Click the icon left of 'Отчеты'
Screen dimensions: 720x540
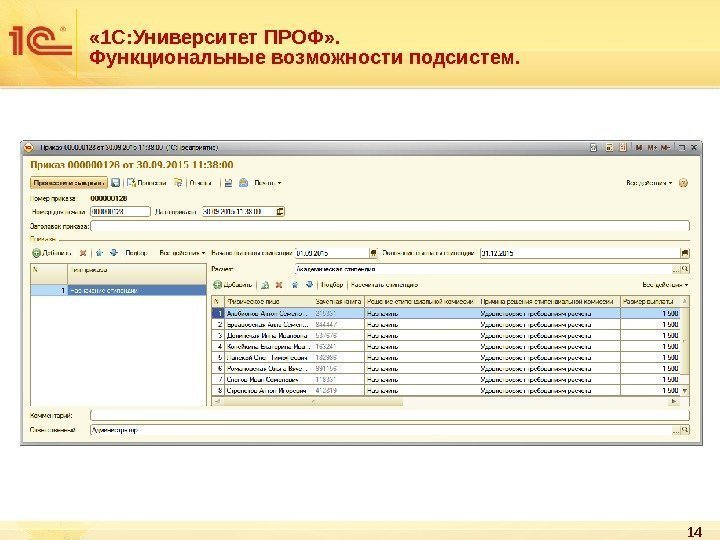[x=178, y=183]
